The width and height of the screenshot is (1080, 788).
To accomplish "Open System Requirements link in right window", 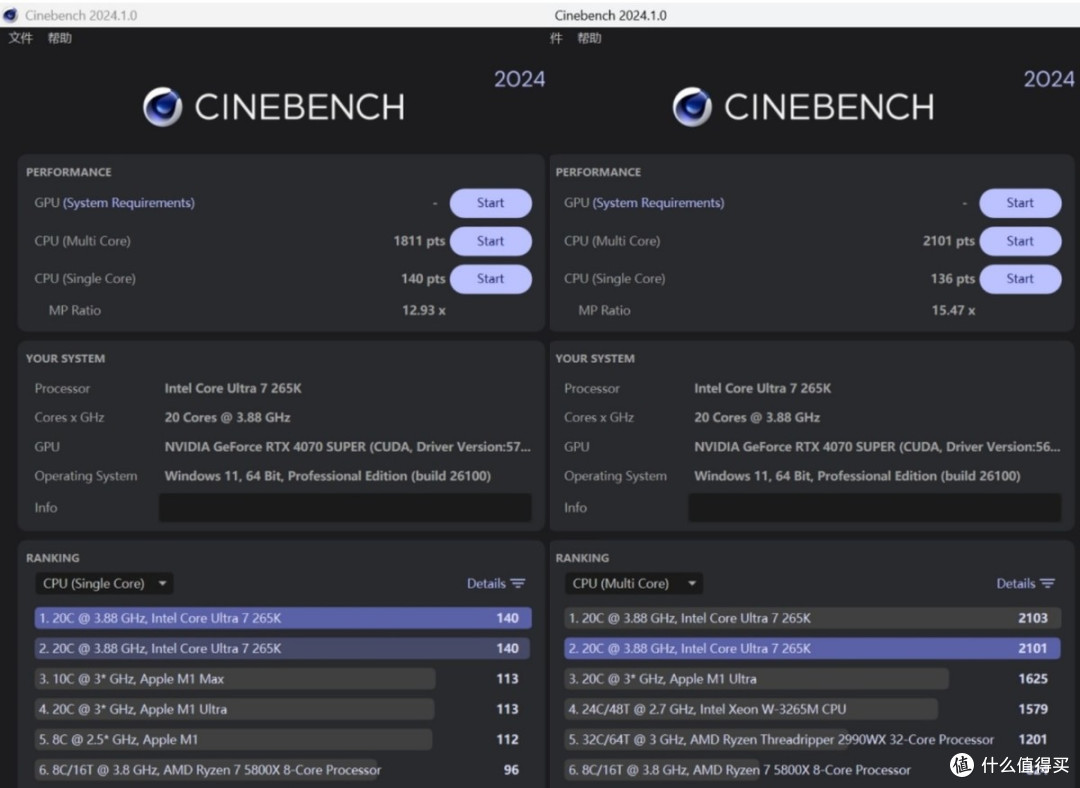I will click(x=658, y=203).
